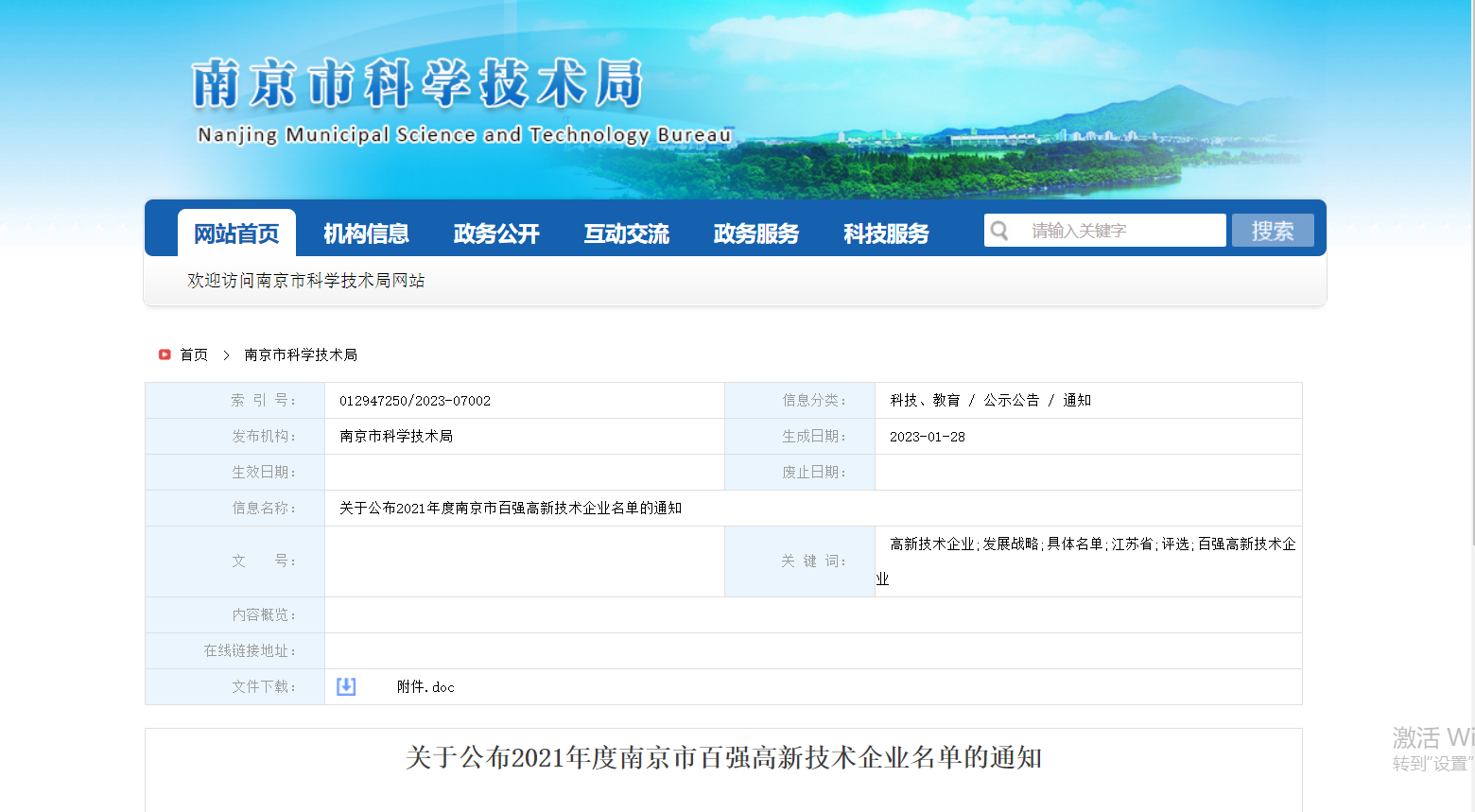
Task: Click the red icon before 首页 breadcrumb
Action: click(x=165, y=354)
